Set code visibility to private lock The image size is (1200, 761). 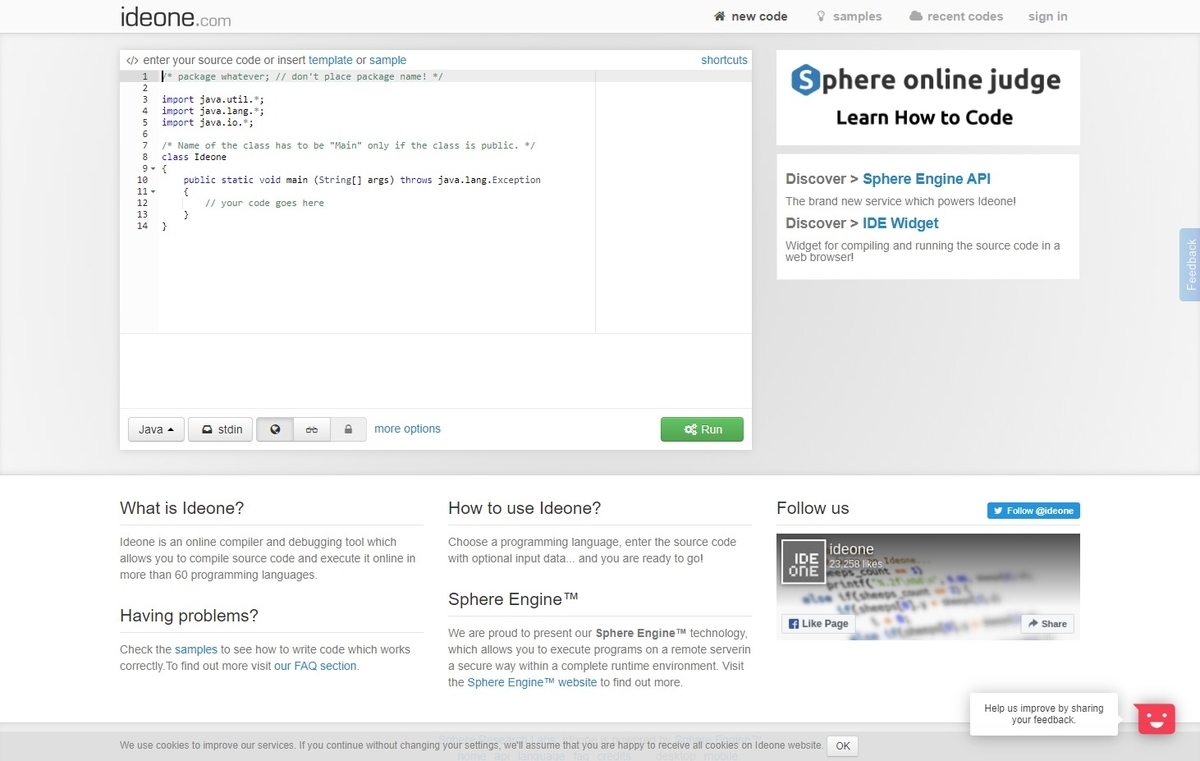pos(348,429)
